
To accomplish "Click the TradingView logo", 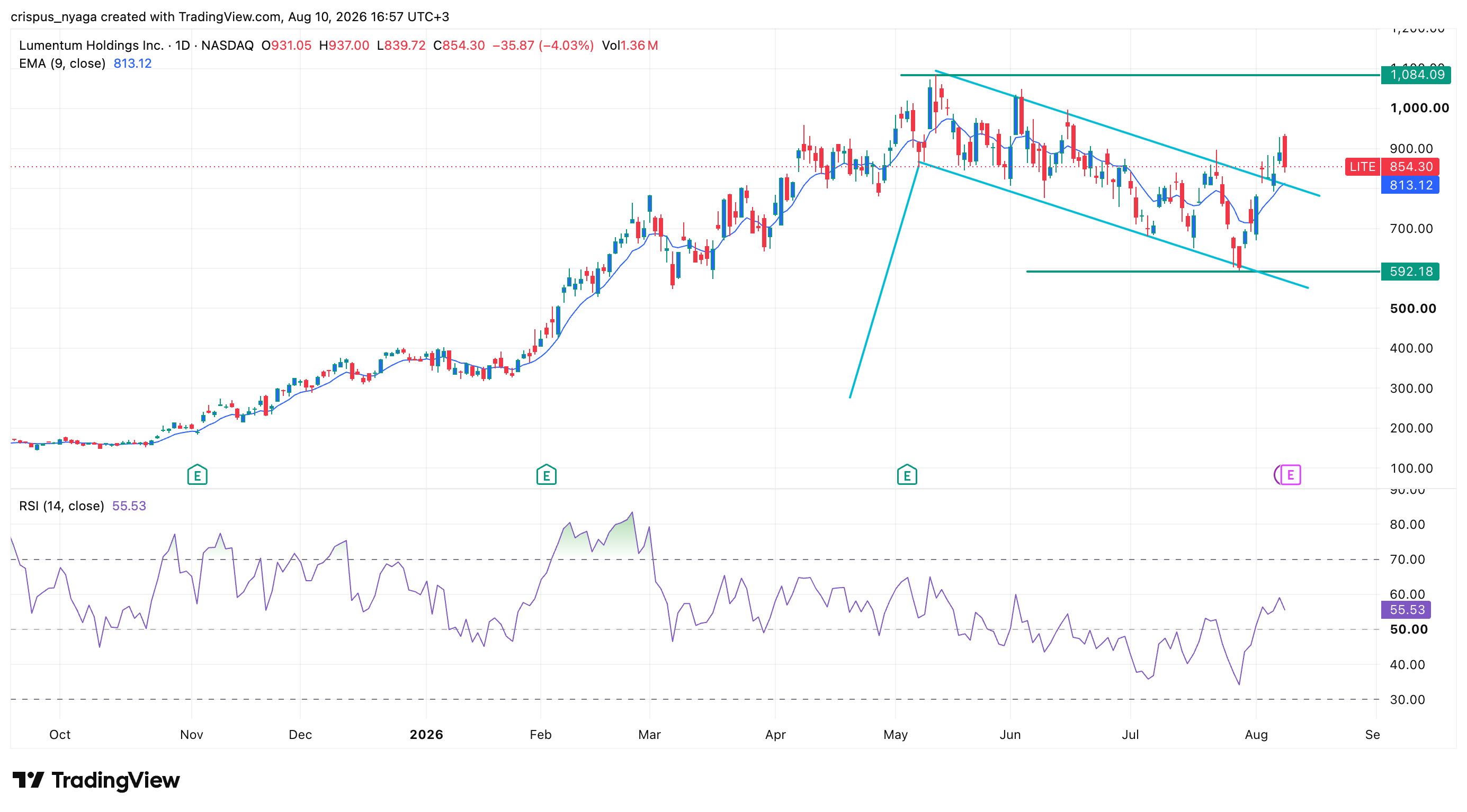I will 96,780.
